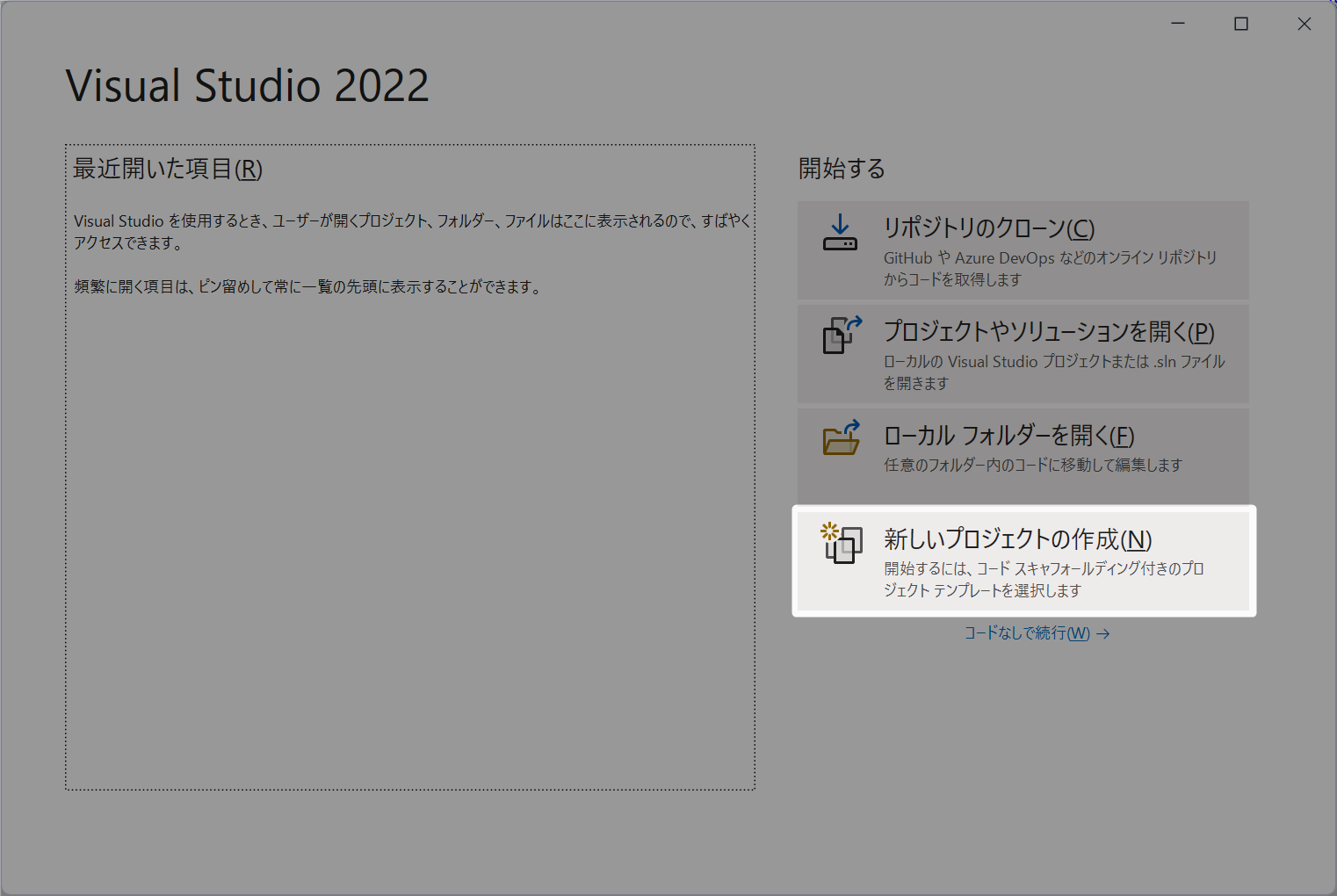Choose プロジェクトやソリューションを開く(P)
1337x896 pixels.
pos(1023,354)
